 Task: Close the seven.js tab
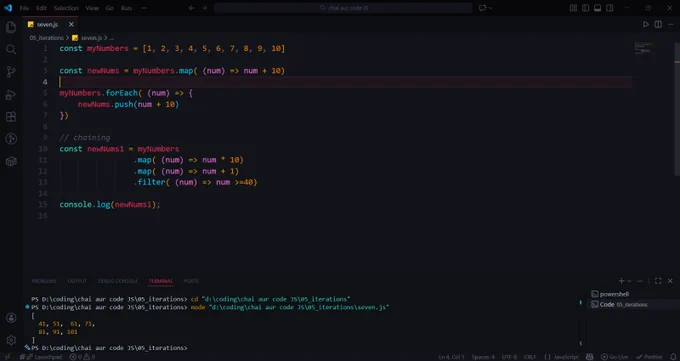pos(71,24)
